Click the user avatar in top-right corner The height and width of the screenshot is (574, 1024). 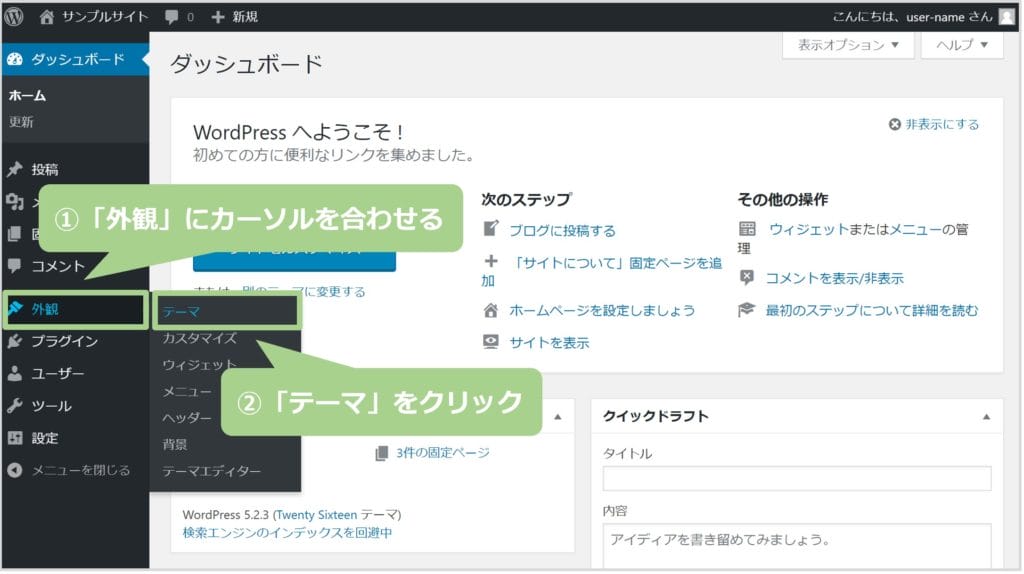pos(1006,16)
